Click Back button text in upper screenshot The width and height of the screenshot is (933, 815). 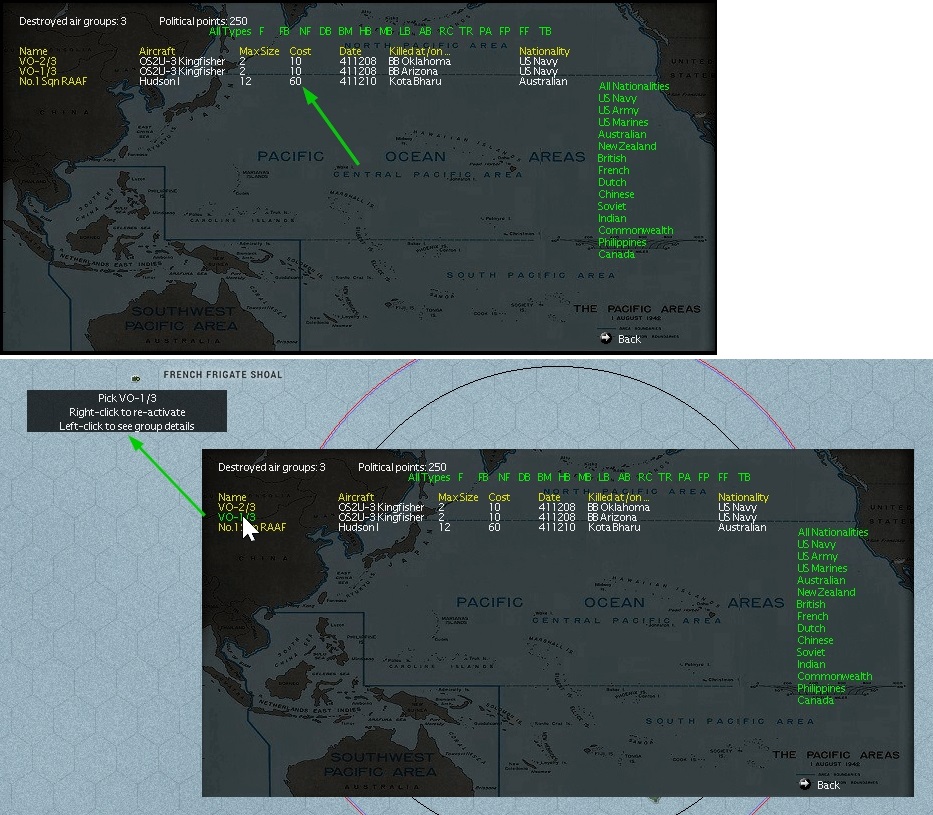(x=629, y=339)
